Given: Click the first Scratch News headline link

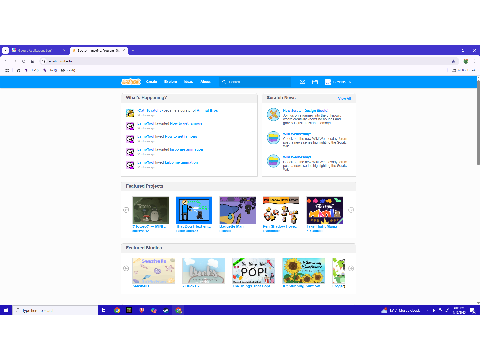Looking at the screenshot, I should click(x=305, y=110).
